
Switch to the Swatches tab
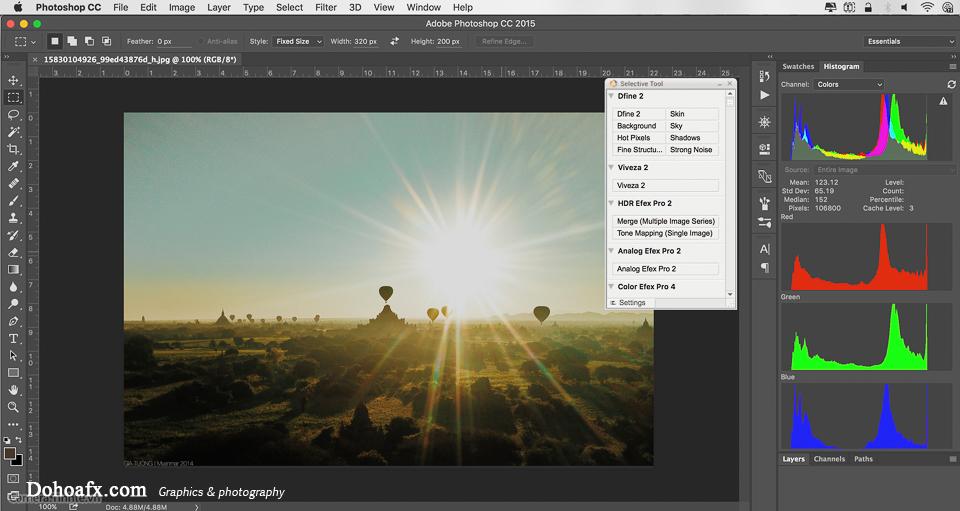(x=798, y=66)
